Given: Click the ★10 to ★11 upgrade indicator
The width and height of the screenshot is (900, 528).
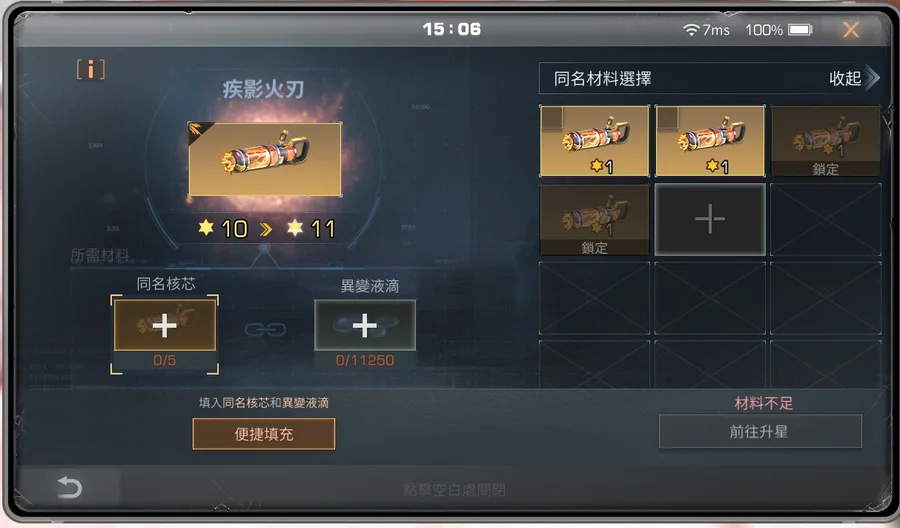Looking at the screenshot, I should [x=266, y=229].
